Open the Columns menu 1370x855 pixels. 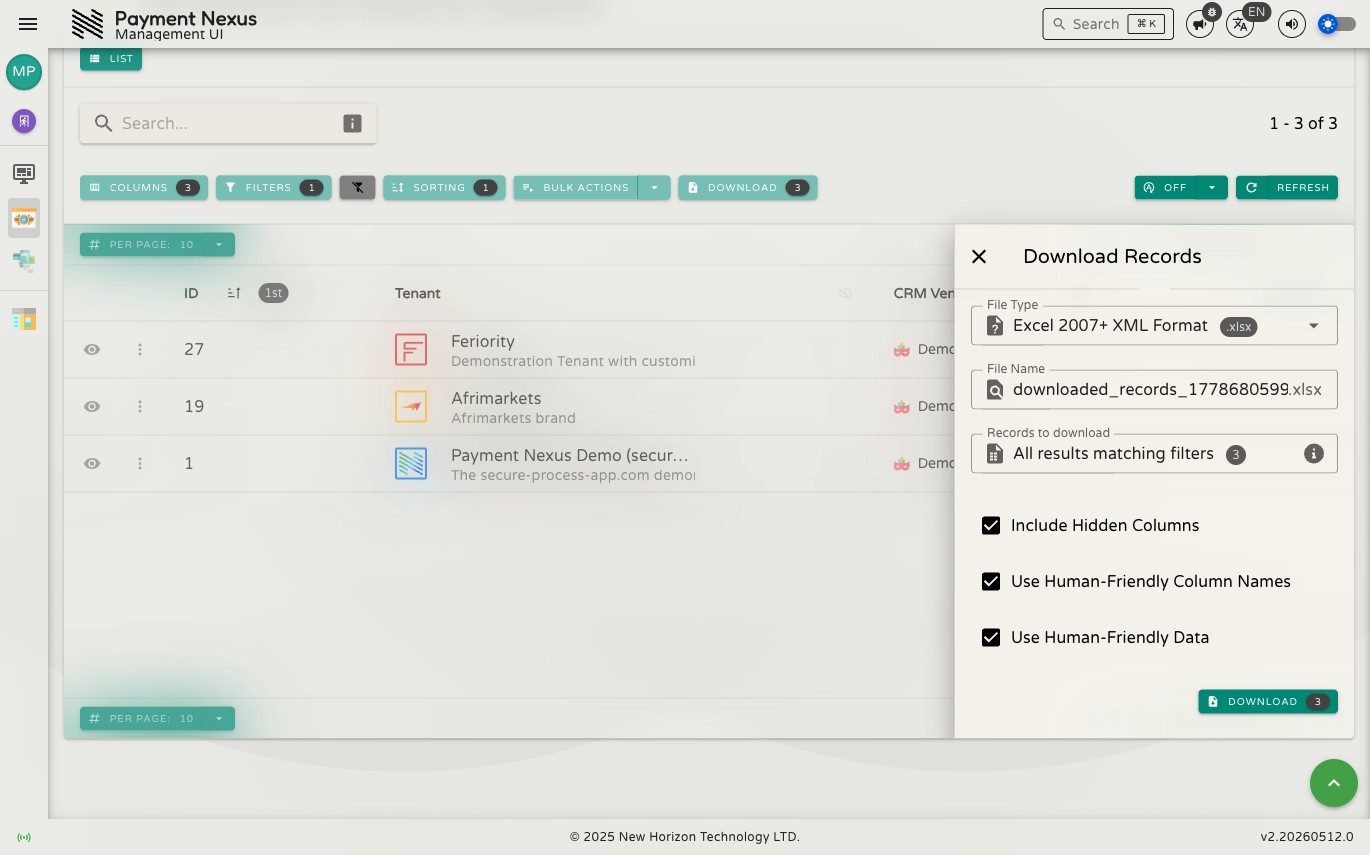[144, 187]
